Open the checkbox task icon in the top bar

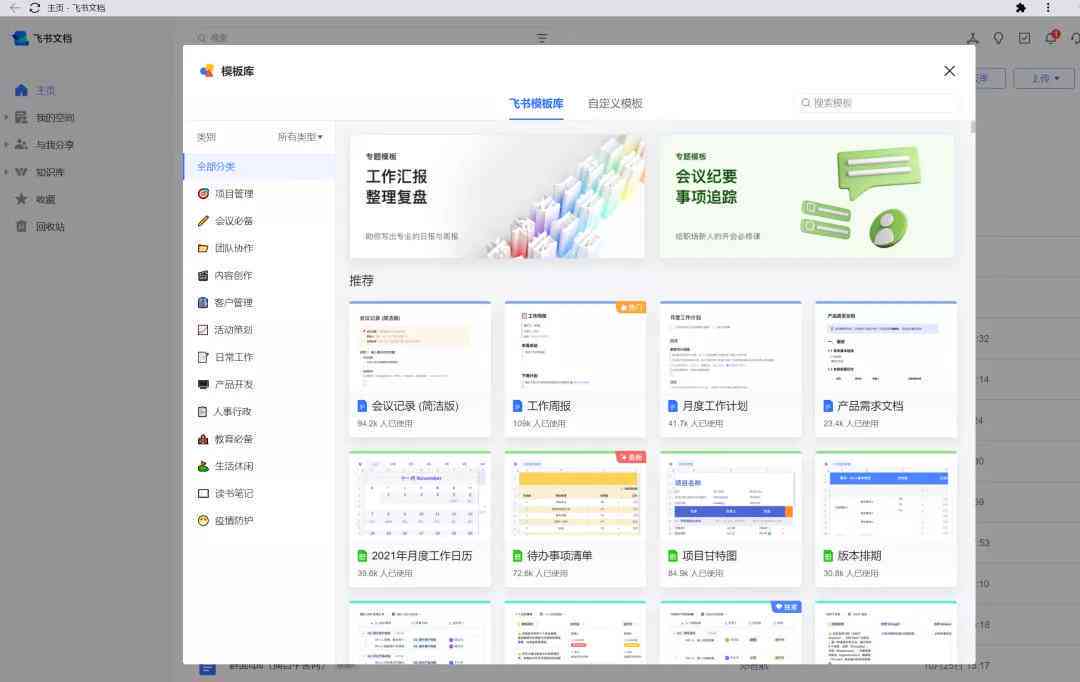pos(1025,38)
